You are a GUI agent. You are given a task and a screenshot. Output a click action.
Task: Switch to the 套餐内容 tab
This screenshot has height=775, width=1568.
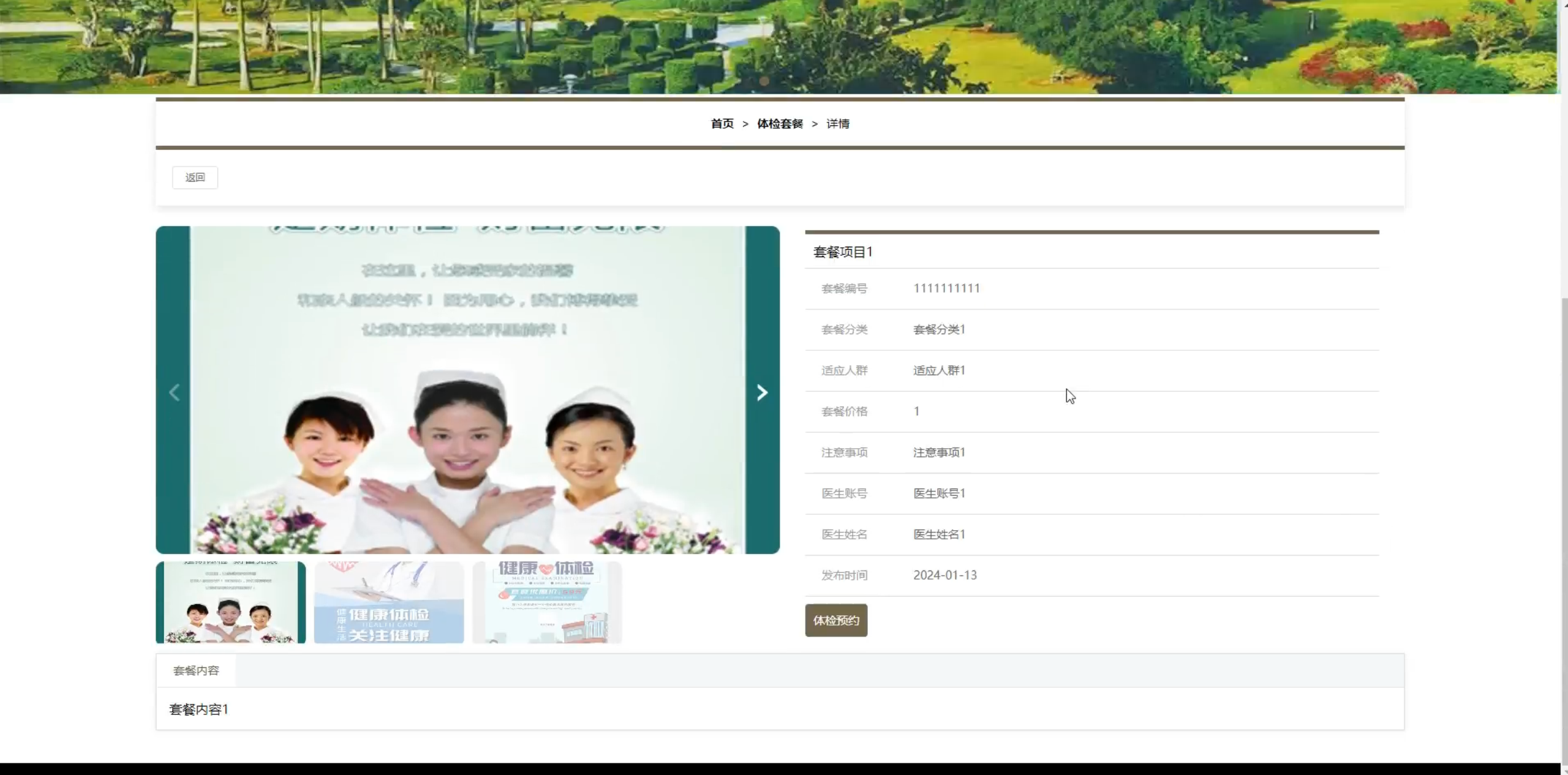pos(195,671)
